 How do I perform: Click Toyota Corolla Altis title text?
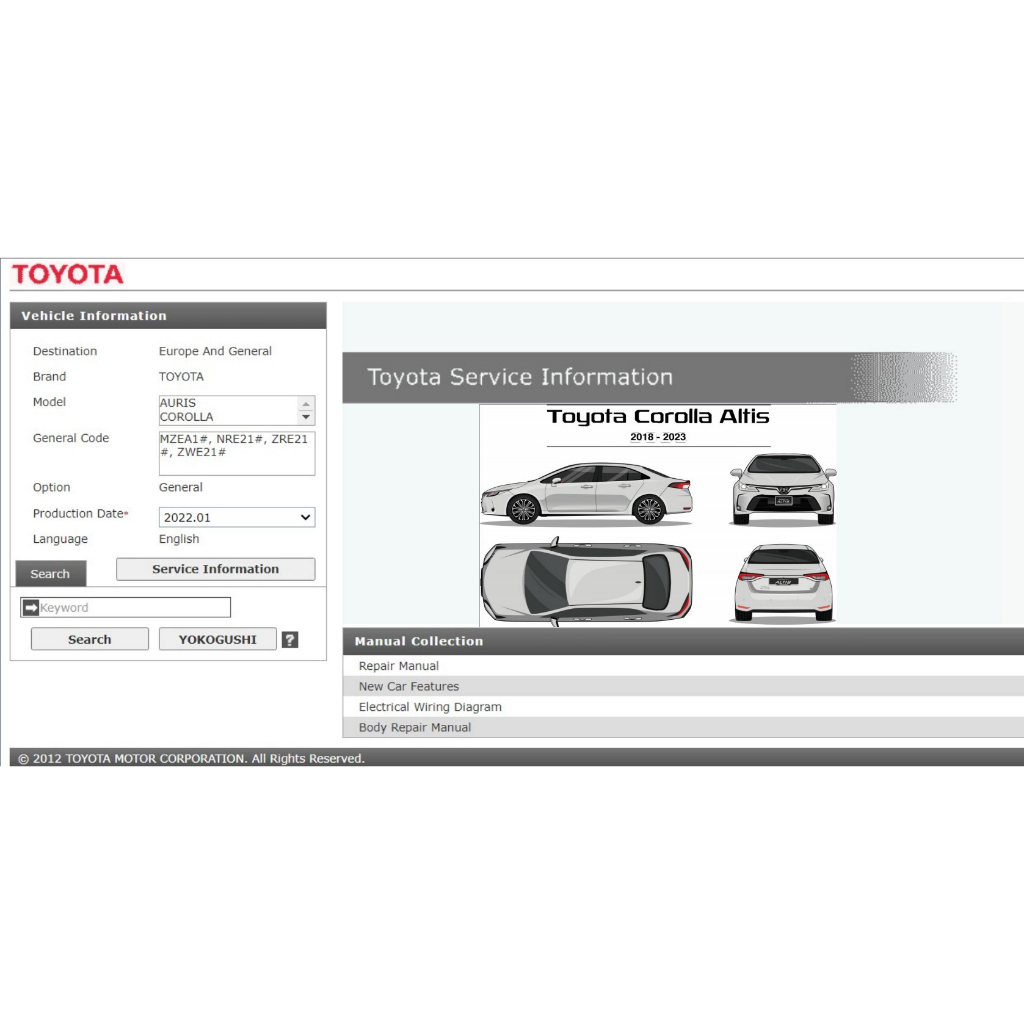coord(658,416)
